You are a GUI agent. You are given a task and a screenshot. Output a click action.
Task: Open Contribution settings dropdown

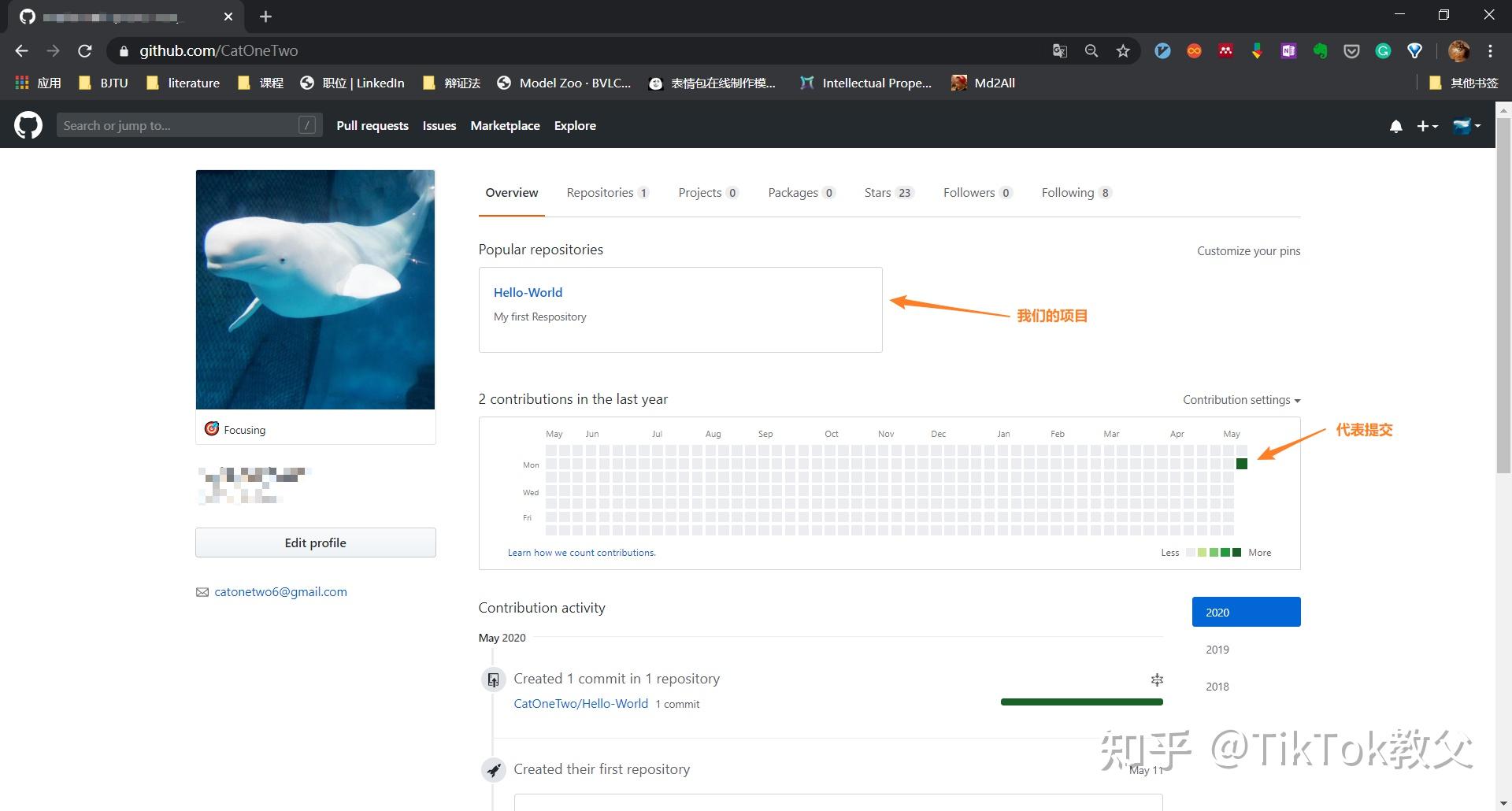[1241, 400]
